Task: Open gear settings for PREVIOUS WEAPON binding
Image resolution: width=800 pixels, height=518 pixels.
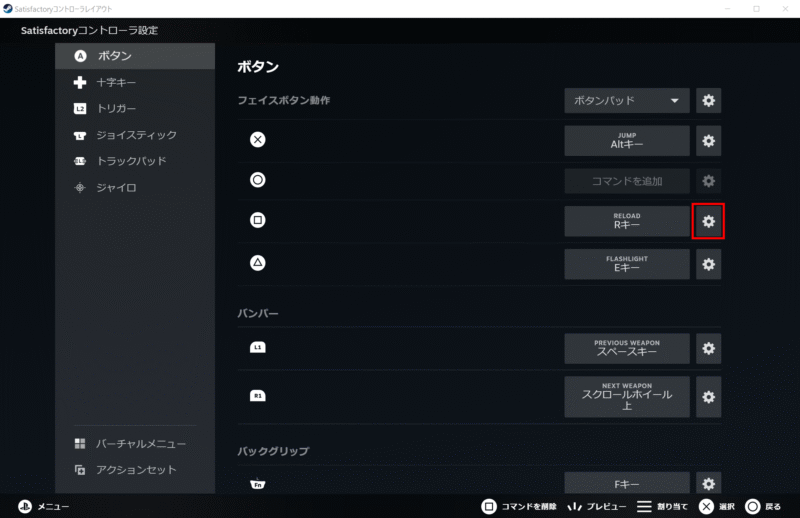Action: point(708,348)
